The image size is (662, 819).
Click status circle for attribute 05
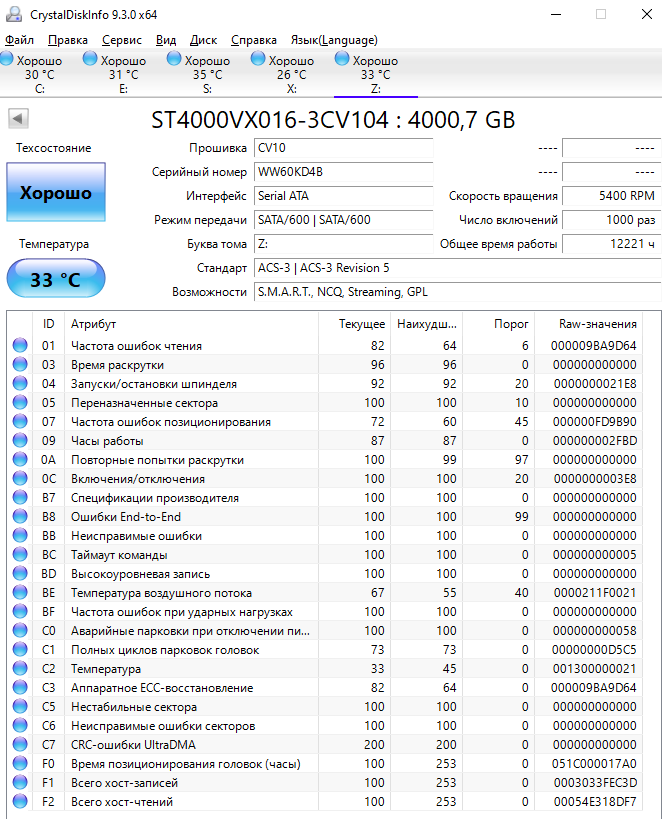pyautogui.click(x=20, y=402)
